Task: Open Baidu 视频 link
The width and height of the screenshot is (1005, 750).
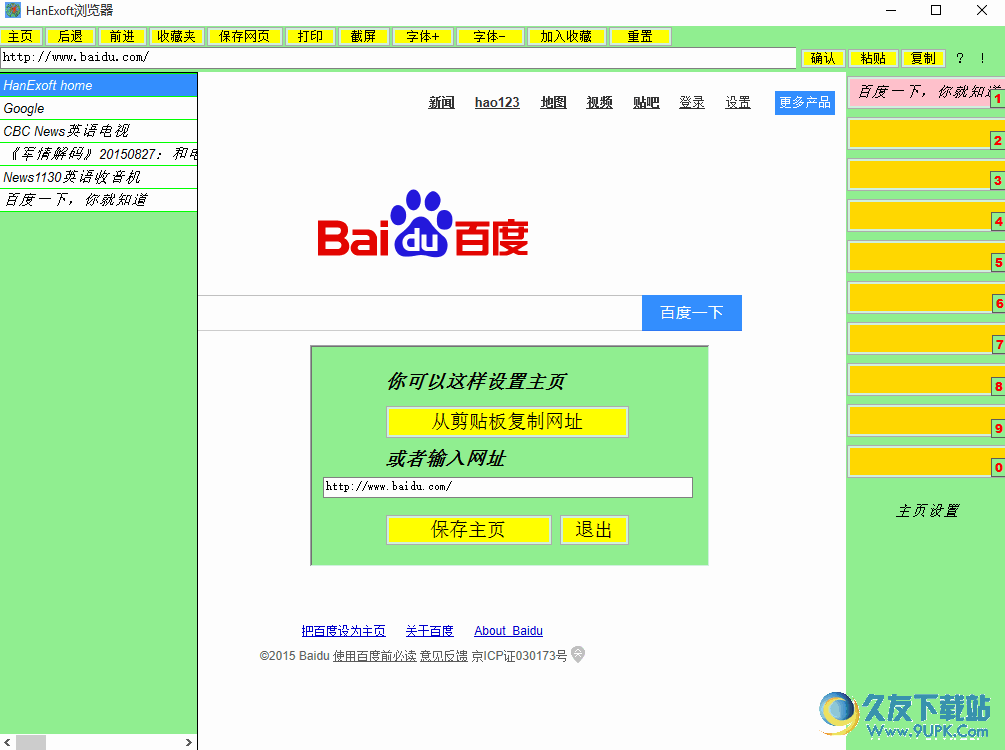Action: pyautogui.click(x=599, y=103)
